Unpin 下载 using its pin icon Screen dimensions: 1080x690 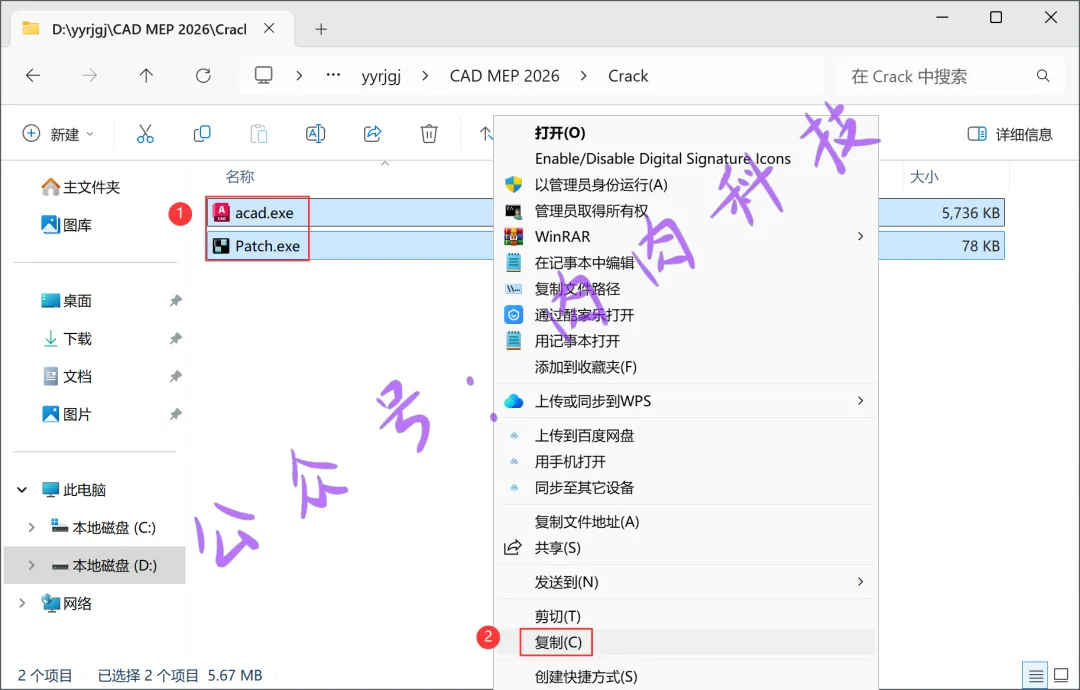pos(176,339)
